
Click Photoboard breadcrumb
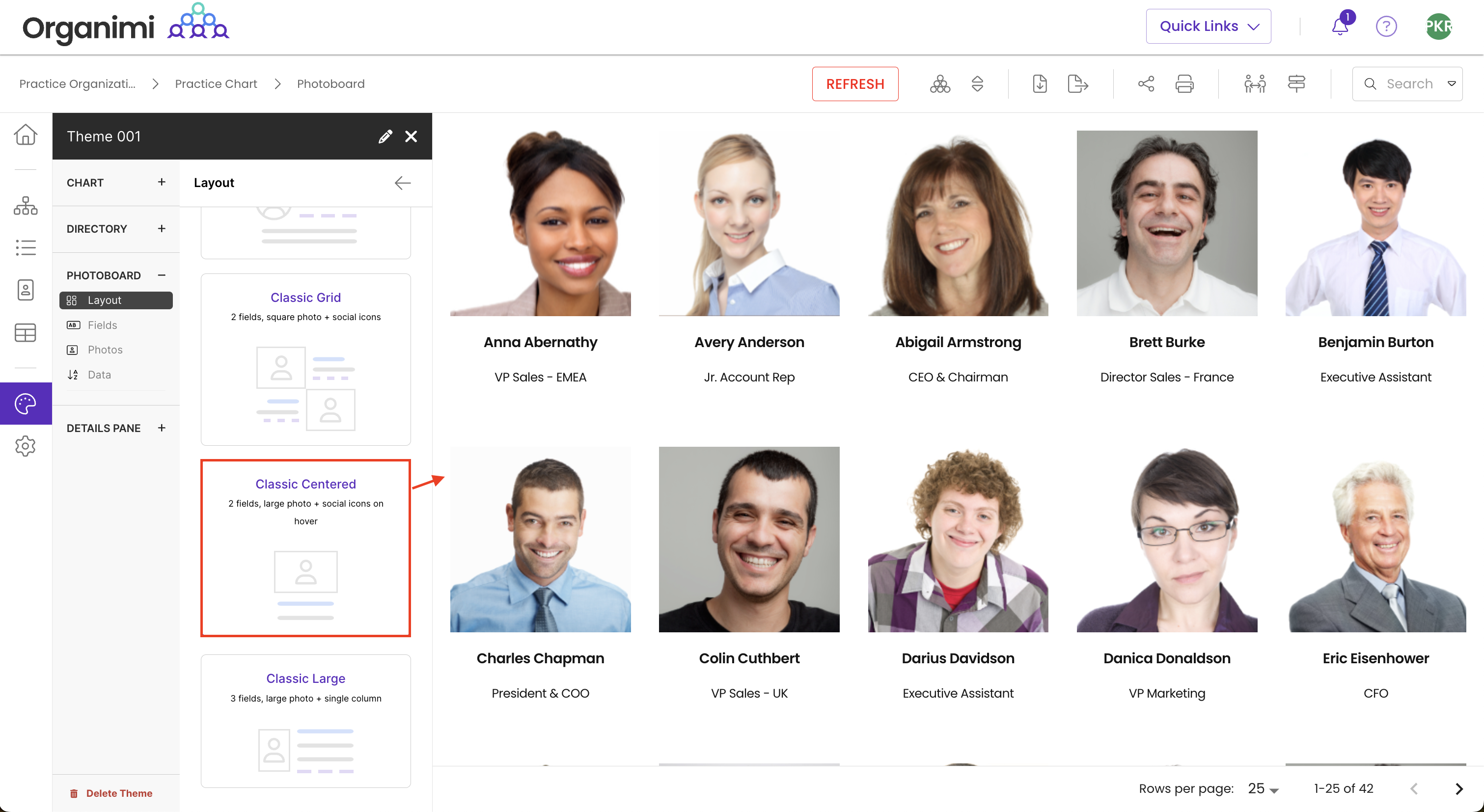click(x=330, y=84)
